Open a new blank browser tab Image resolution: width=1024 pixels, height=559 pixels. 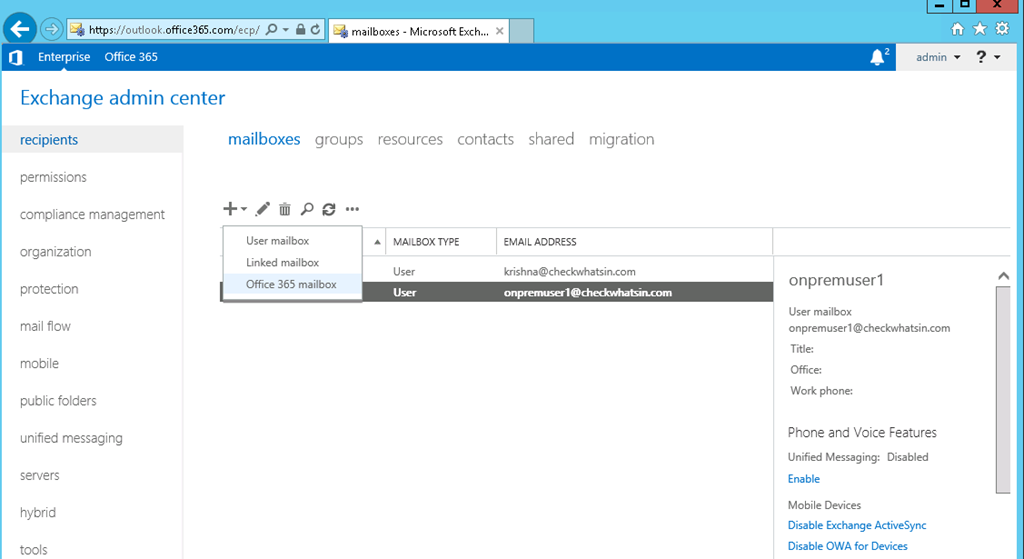(x=521, y=31)
